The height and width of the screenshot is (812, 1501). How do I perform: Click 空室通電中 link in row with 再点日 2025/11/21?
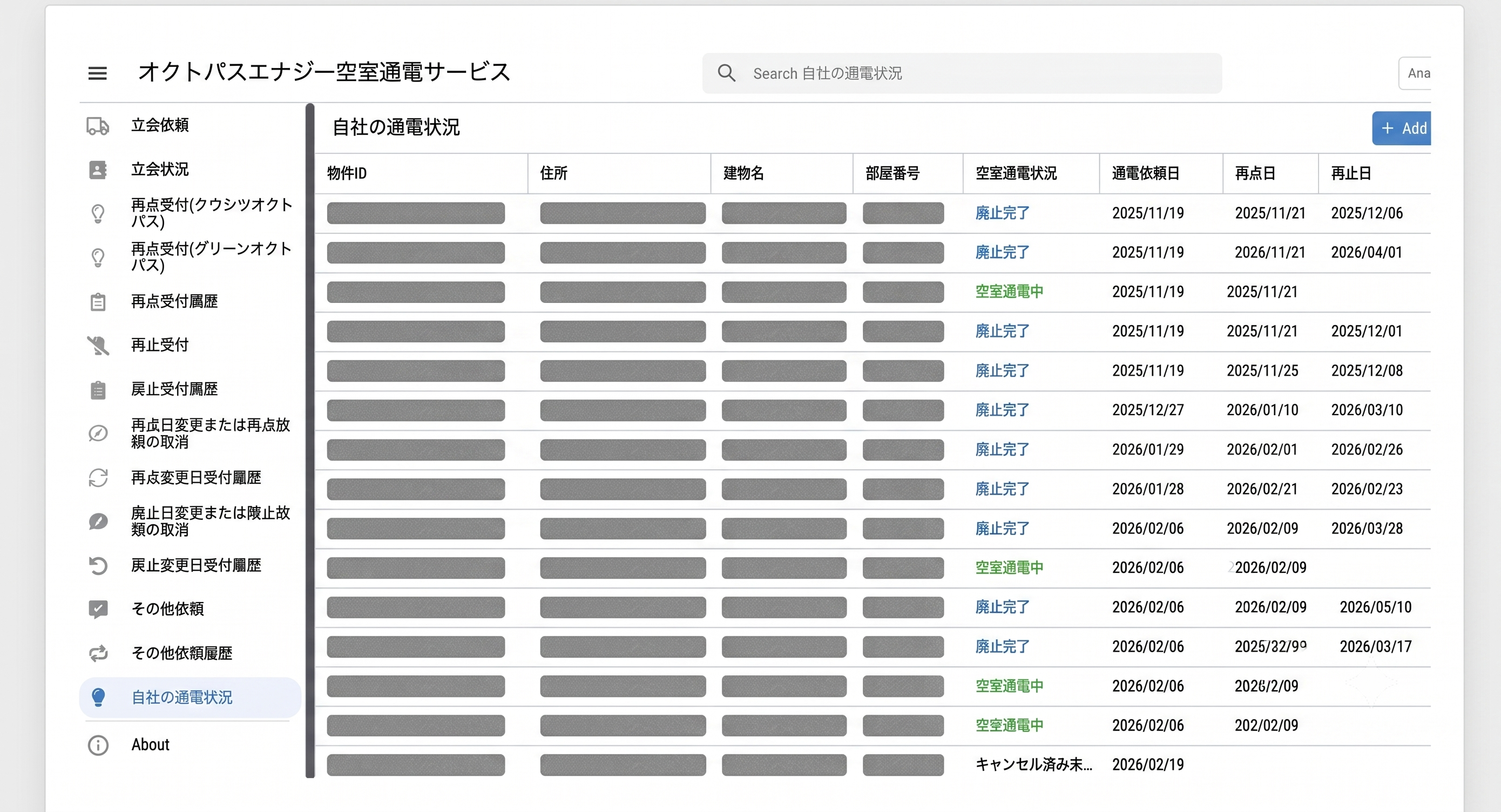(1009, 292)
